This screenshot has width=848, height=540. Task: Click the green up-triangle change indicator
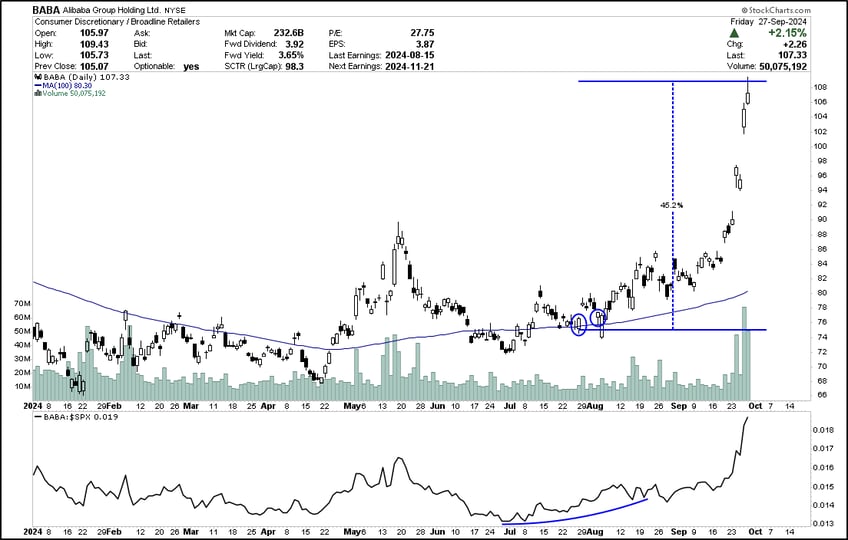[734, 33]
